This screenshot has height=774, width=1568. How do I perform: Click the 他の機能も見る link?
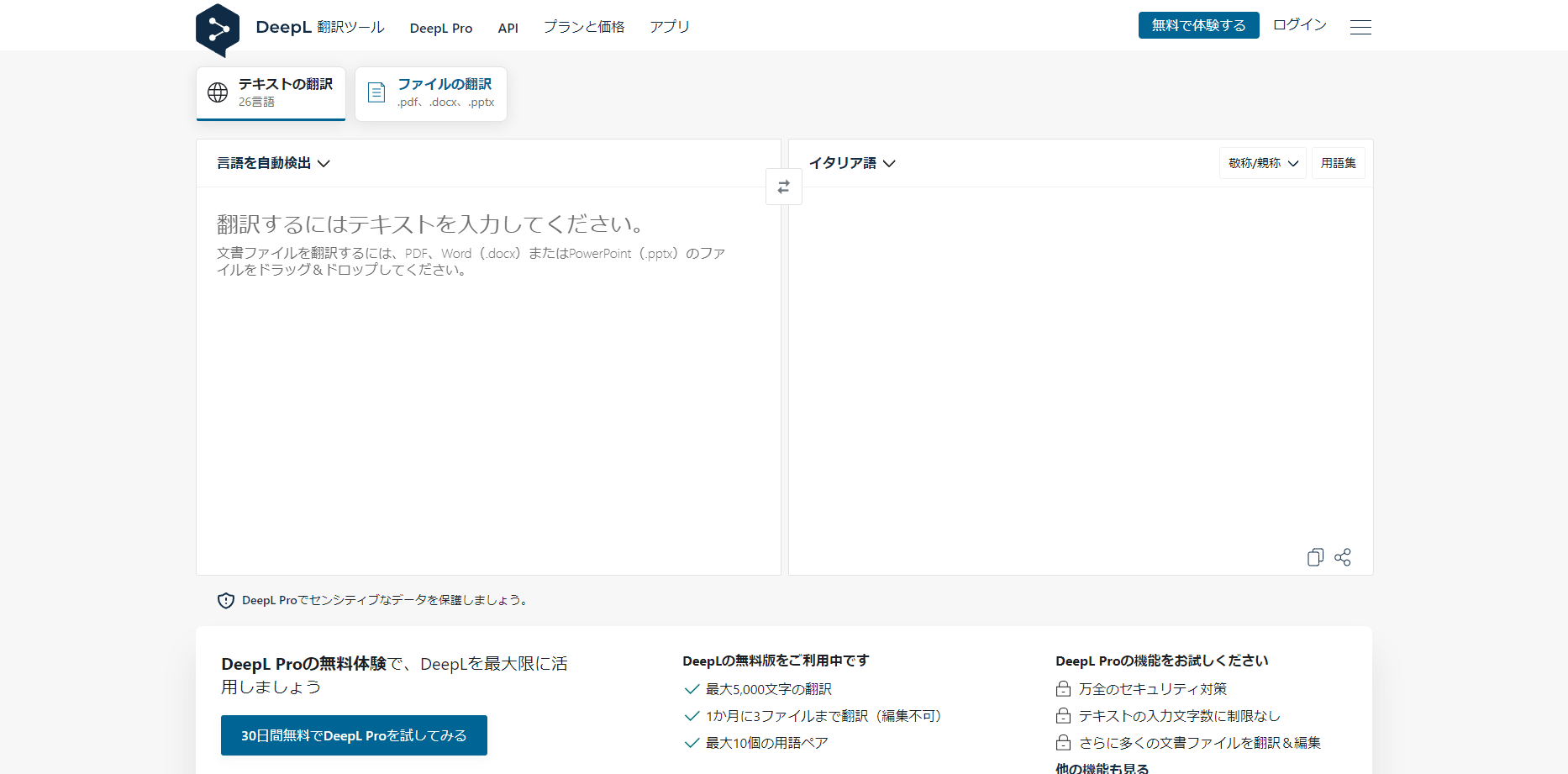click(x=1102, y=768)
